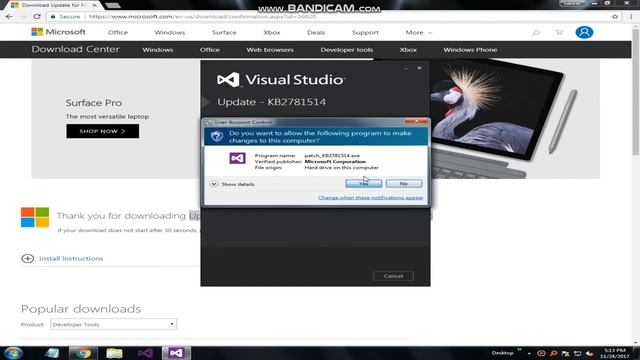Click the Secure padlock in the address bar
Screen dimensions: 640x360
pyautogui.click(x=53, y=17)
